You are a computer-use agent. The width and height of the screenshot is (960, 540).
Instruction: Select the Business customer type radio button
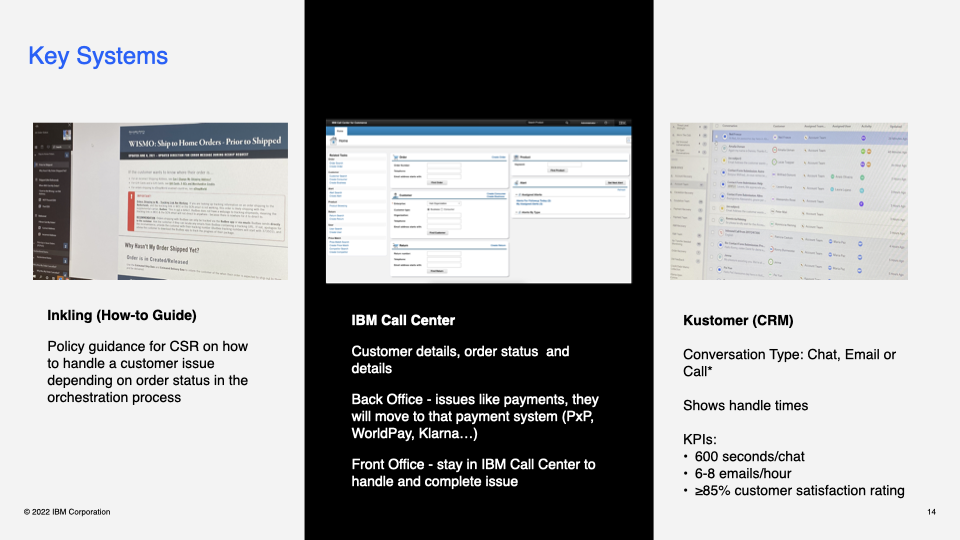click(x=428, y=209)
